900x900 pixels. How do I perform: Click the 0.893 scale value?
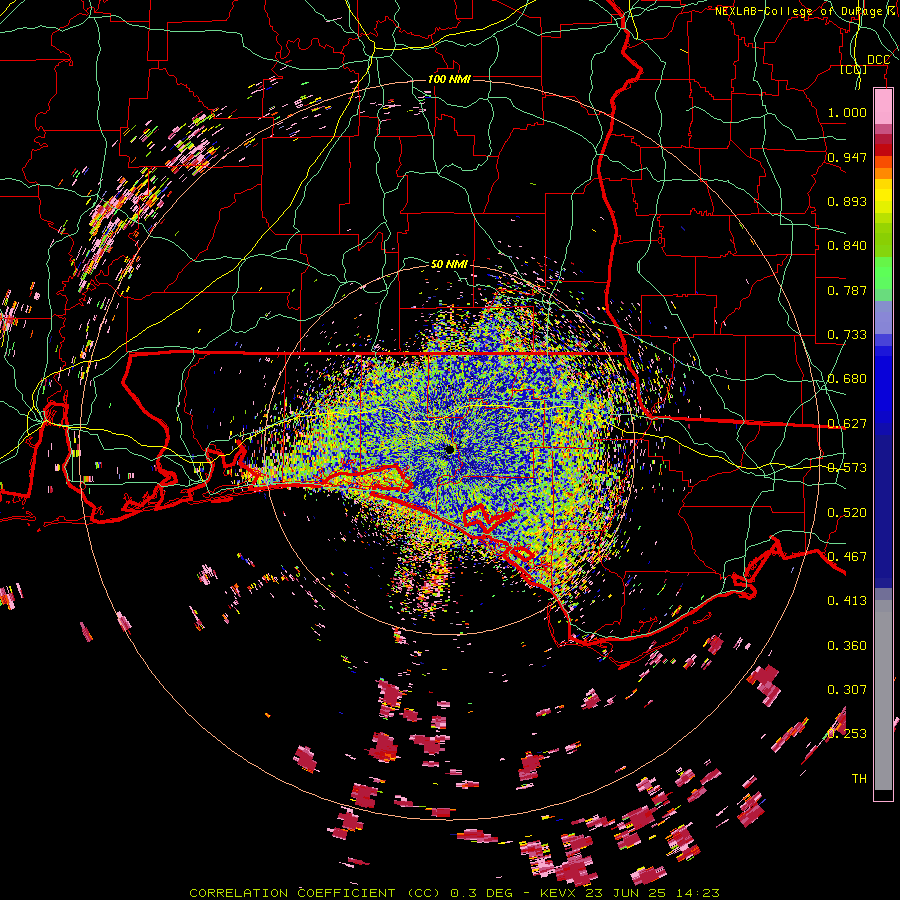[847, 201]
